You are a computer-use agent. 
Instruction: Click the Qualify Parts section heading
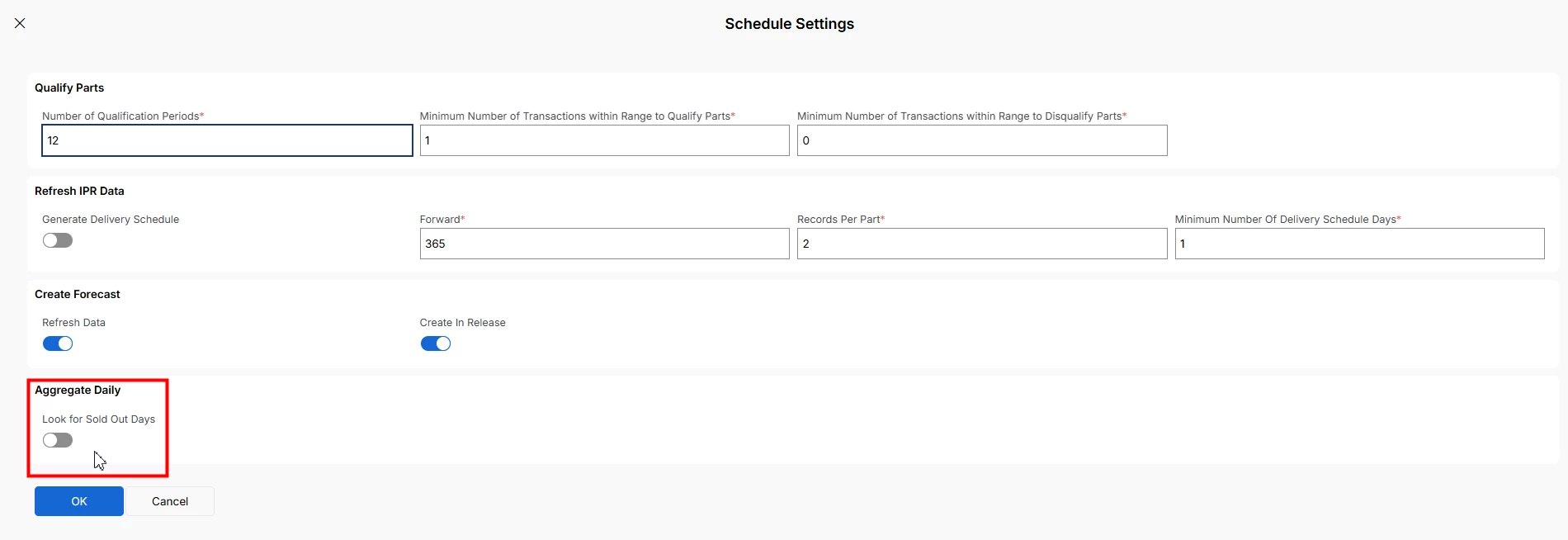(x=69, y=88)
